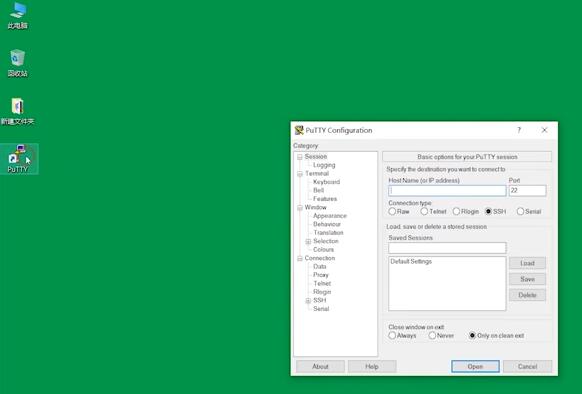Focus the Port input field

pyautogui.click(x=527, y=191)
